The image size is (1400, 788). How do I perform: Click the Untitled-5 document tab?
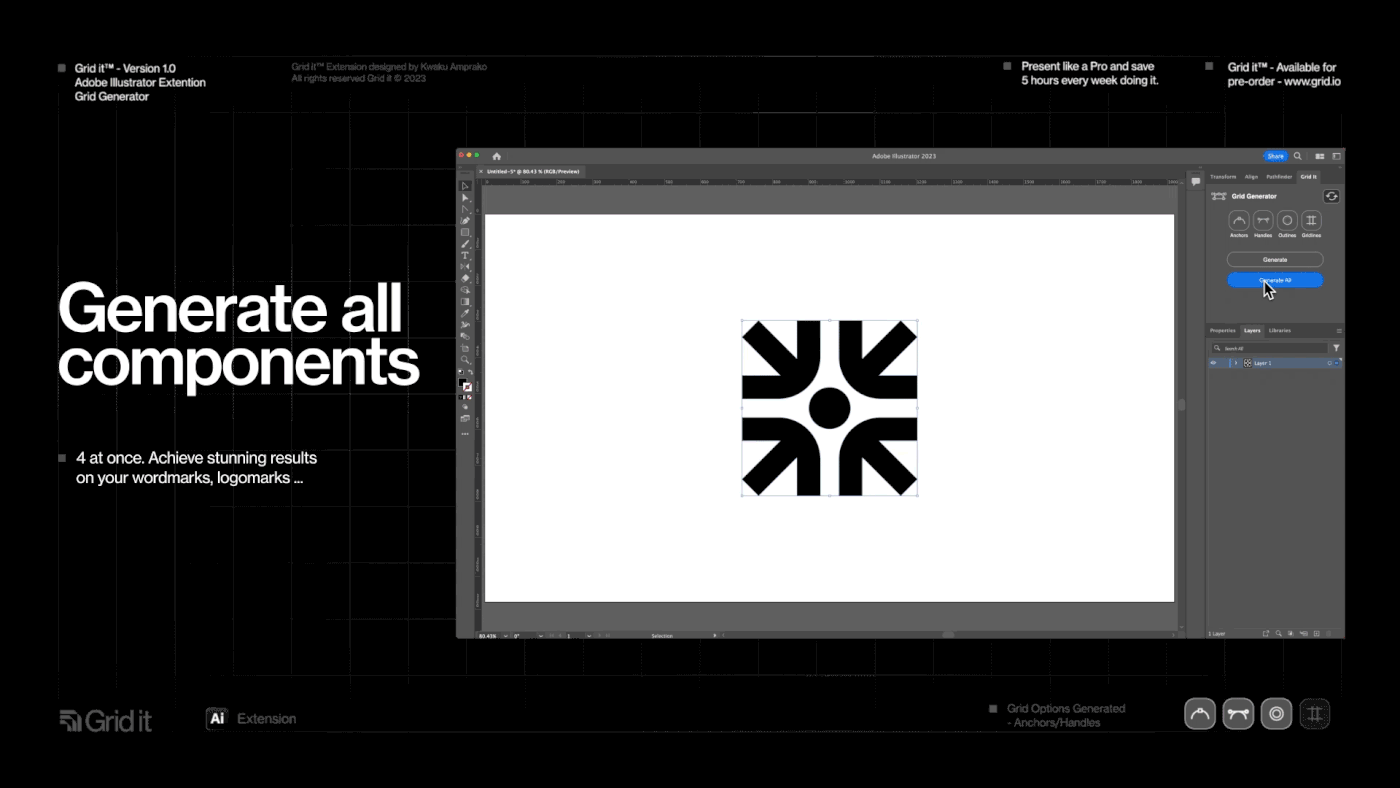[532, 171]
